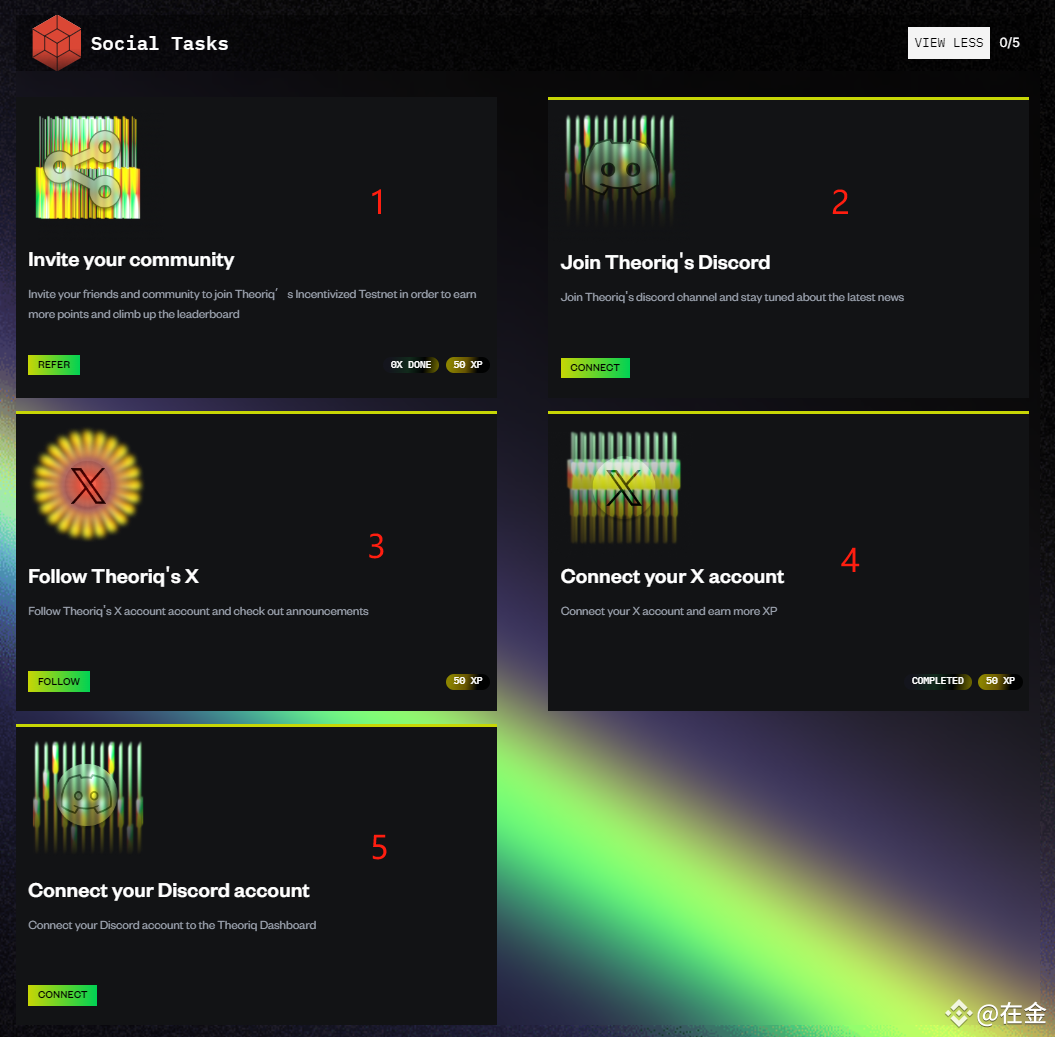Open the Invite your community title
This screenshot has height=1037, width=1055.
click(131, 260)
